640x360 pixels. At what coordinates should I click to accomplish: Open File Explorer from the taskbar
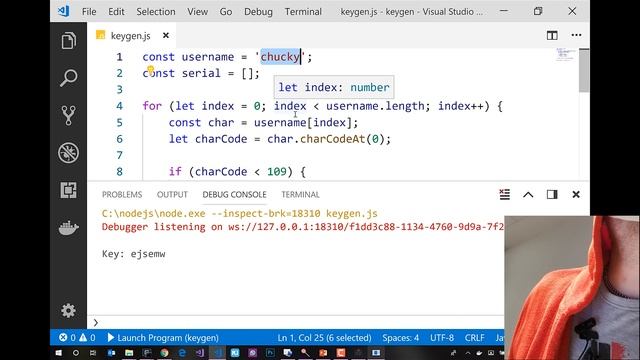(129, 353)
